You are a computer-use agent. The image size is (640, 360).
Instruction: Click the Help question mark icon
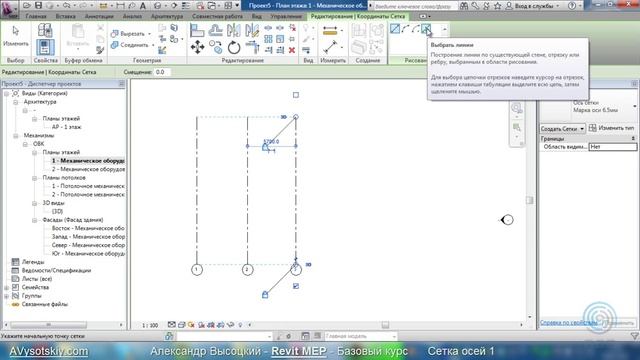(572, 6)
